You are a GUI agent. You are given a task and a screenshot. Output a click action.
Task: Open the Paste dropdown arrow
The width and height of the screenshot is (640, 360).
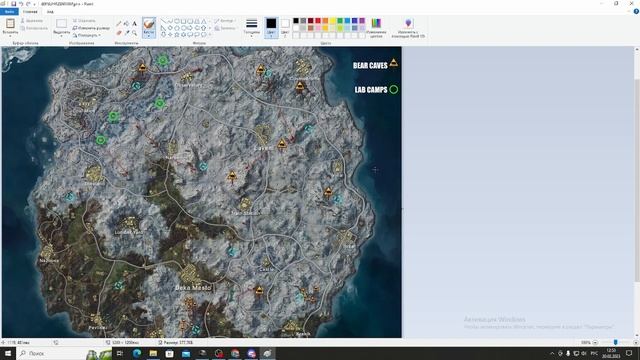10,35
